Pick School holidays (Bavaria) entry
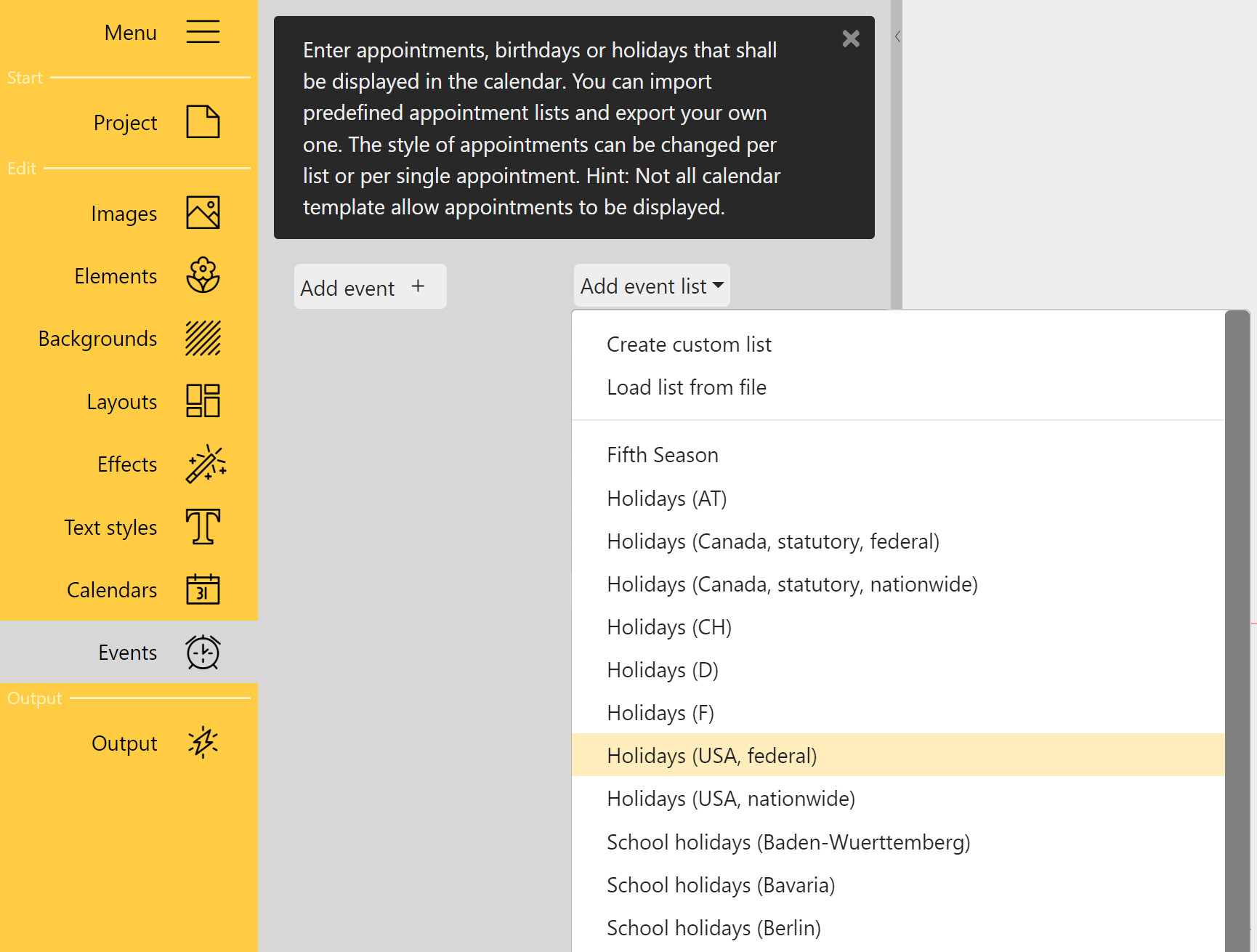Image resolution: width=1257 pixels, height=952 pixels. [720, 885]
